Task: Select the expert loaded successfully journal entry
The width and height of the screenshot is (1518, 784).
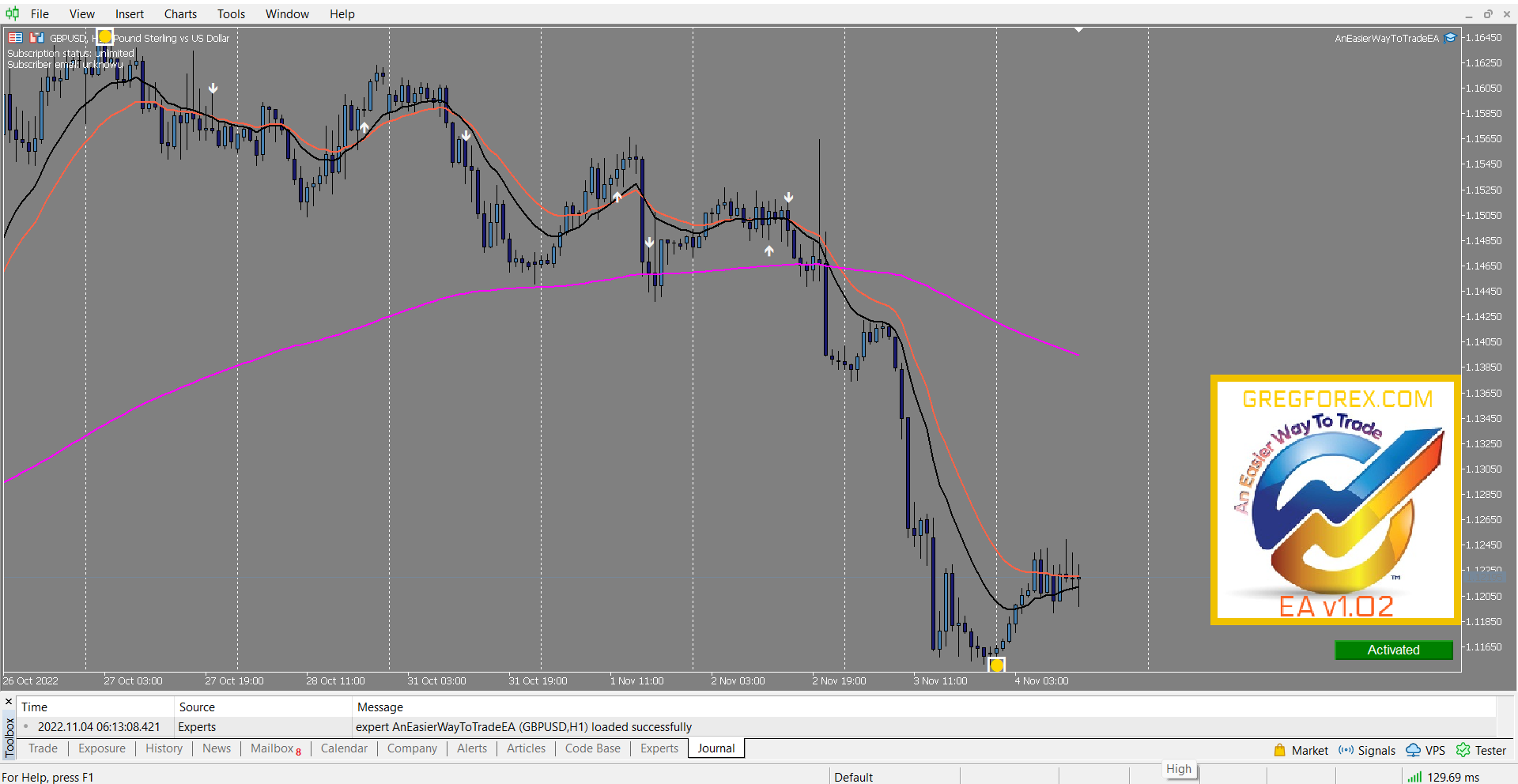Action: point(523,727)
